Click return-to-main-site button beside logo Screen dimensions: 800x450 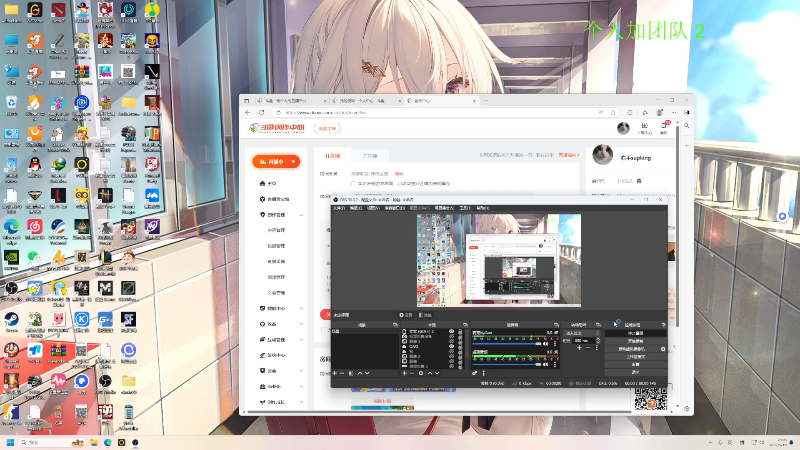point(327,128)
